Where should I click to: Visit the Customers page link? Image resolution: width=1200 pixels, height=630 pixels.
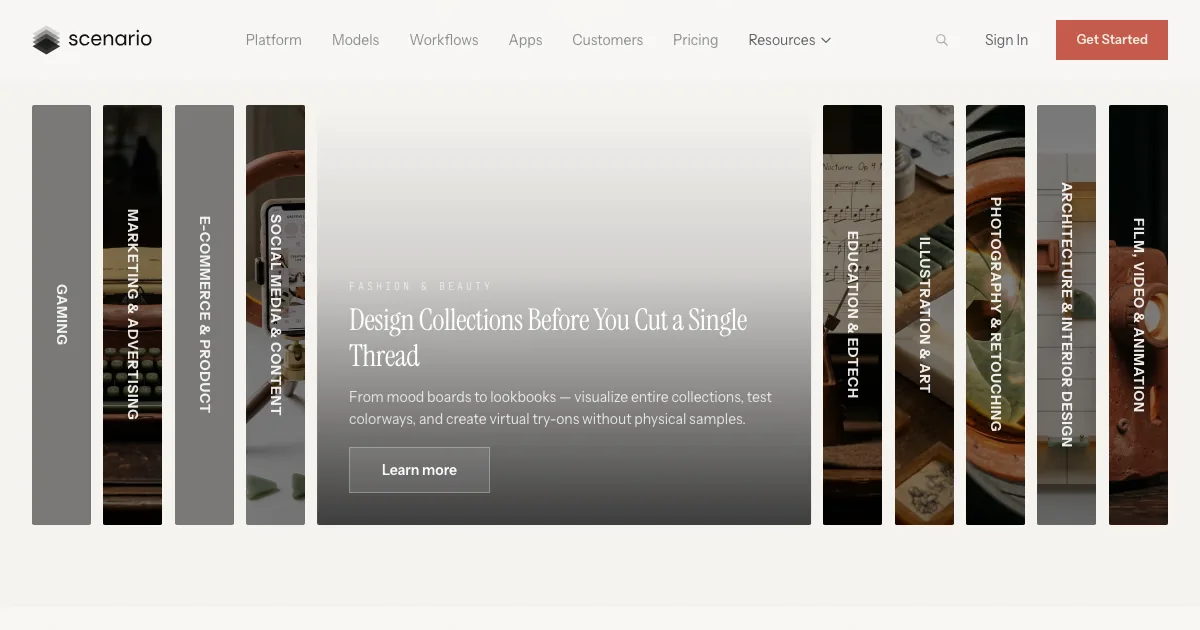[607, 40]
